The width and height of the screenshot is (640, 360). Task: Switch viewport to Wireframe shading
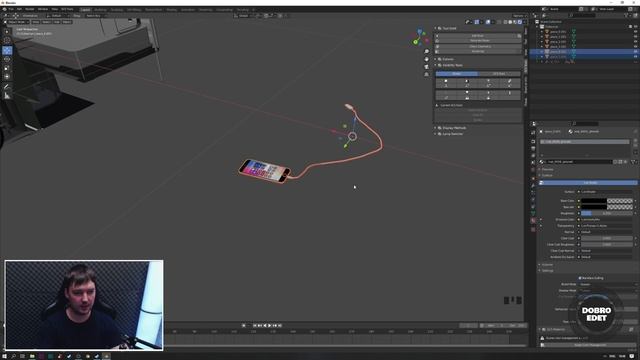pyautogui.click(x=505, y=22)
